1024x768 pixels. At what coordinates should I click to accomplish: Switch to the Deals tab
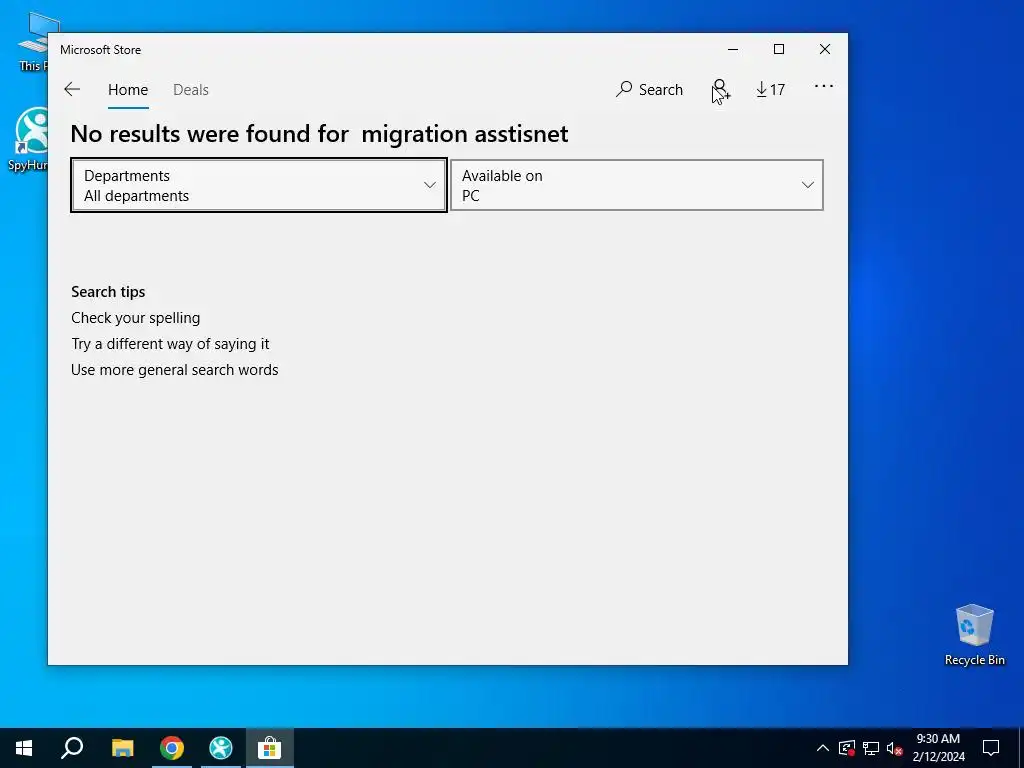[191, 89]
